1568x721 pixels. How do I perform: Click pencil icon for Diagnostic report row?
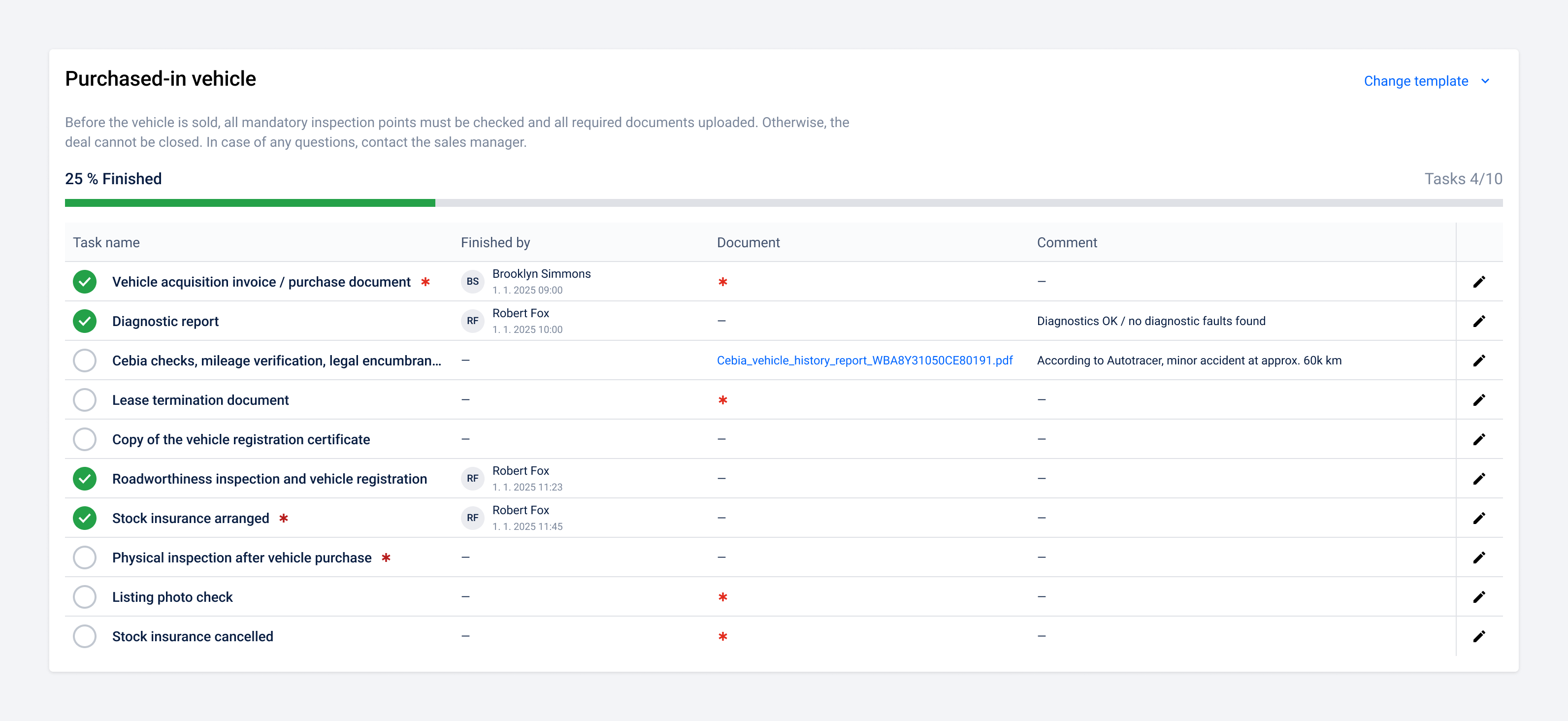click(x=1479, y=321)
